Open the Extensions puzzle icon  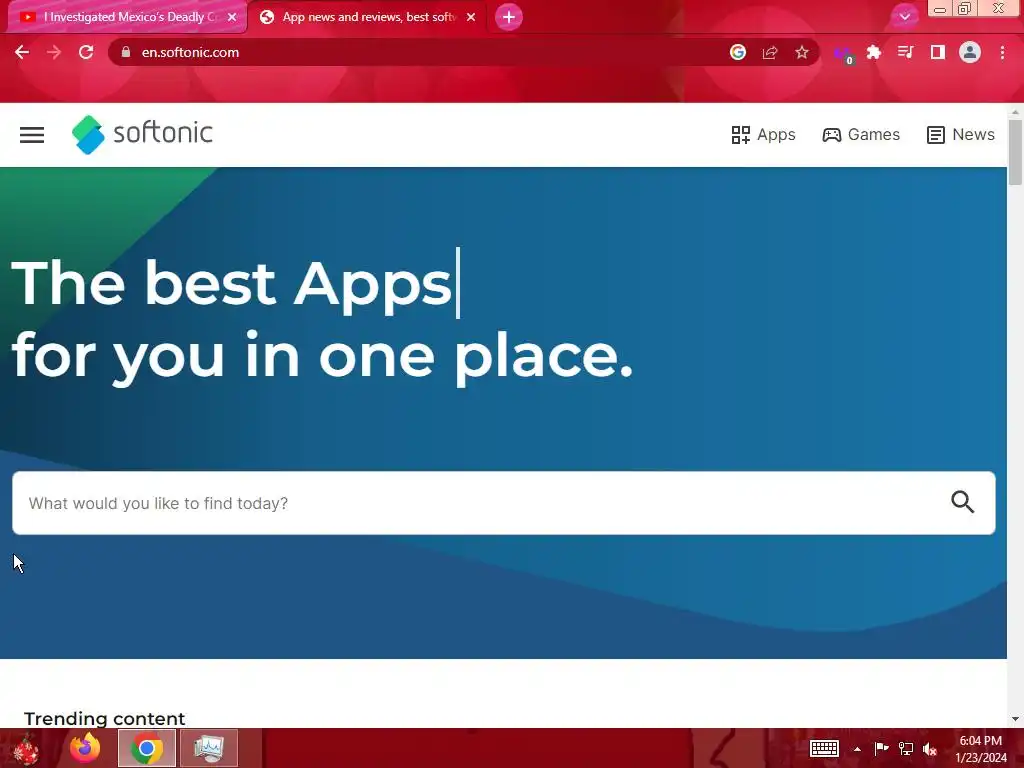(874, 52)
